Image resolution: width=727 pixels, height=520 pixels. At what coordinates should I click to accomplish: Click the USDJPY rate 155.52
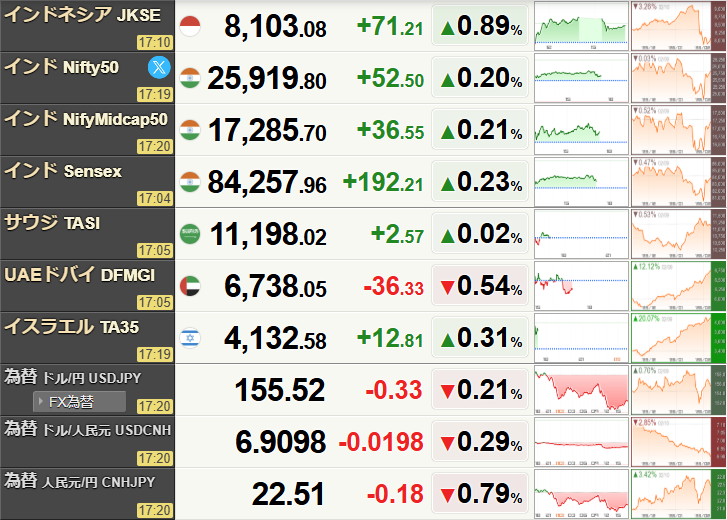tap(280, 390)
